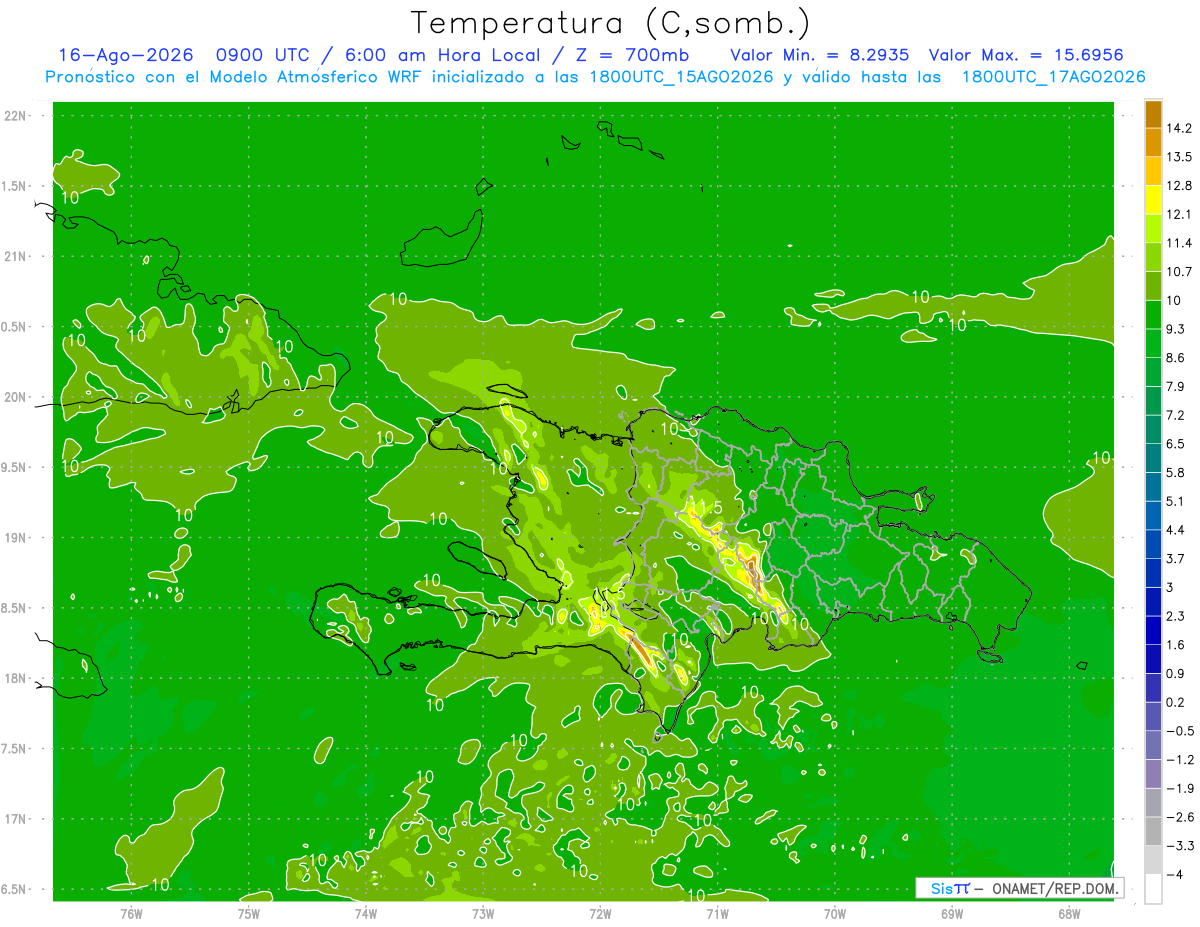This screenshot has height=927, width=1200.
Task: Click the legend value "7.9"
Action: pyautogui.click(x=1177, y=386)
